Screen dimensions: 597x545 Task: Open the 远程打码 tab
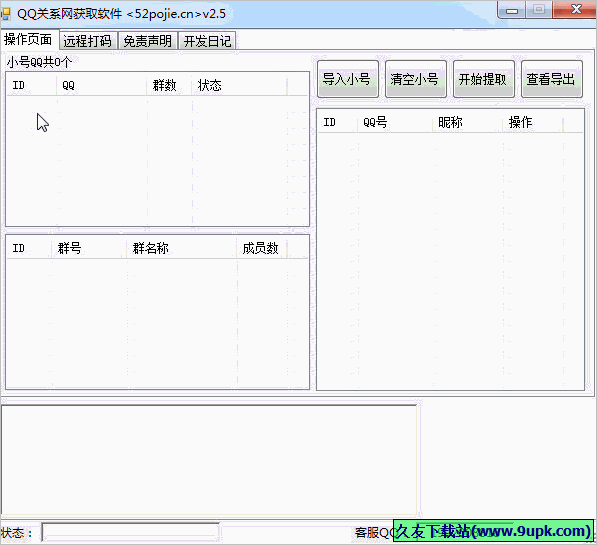pyautogui.click(x=88, y=41)
